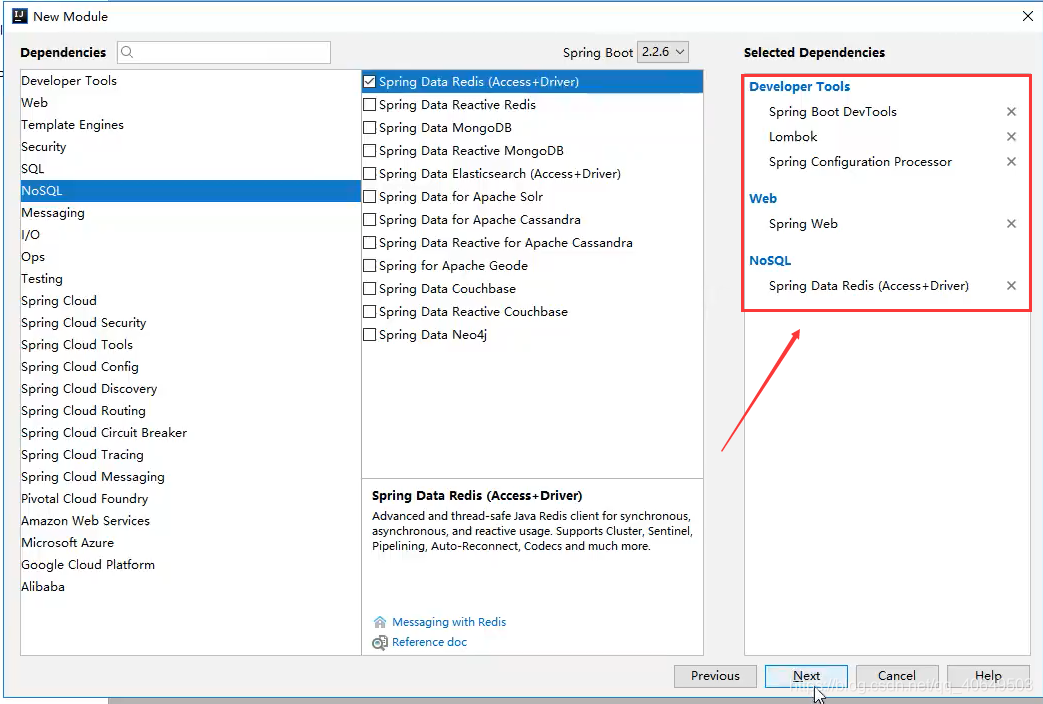Enable Spring Data Elasticsearch (Access+Driver)

click(x=369, y=174)
